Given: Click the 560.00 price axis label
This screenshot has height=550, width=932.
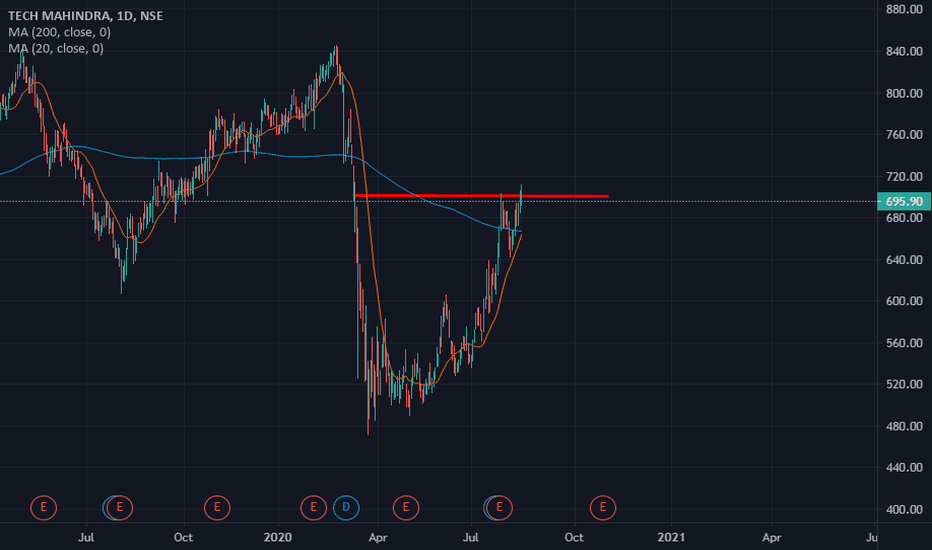Looking at the screenshot, I should tap(903, 343).
